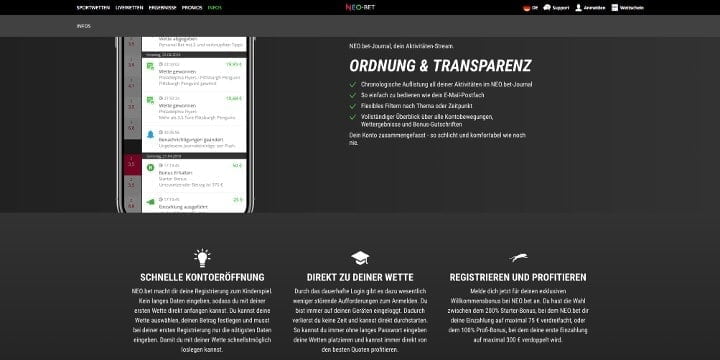720x360 pixels.
Task: Open Support via the headset icon
Action: pos(547,7)
